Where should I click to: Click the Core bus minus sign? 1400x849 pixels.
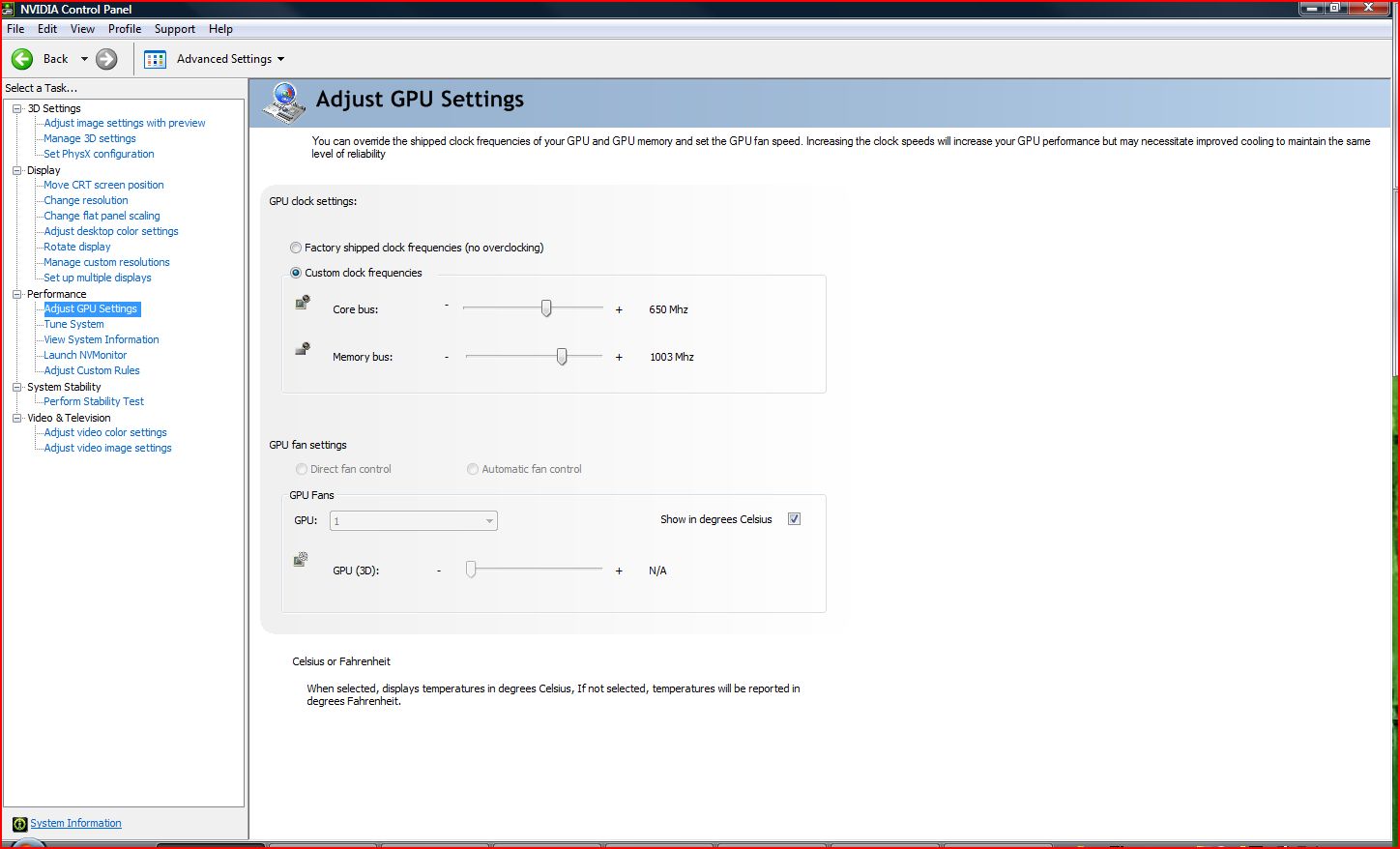[447, 306]
